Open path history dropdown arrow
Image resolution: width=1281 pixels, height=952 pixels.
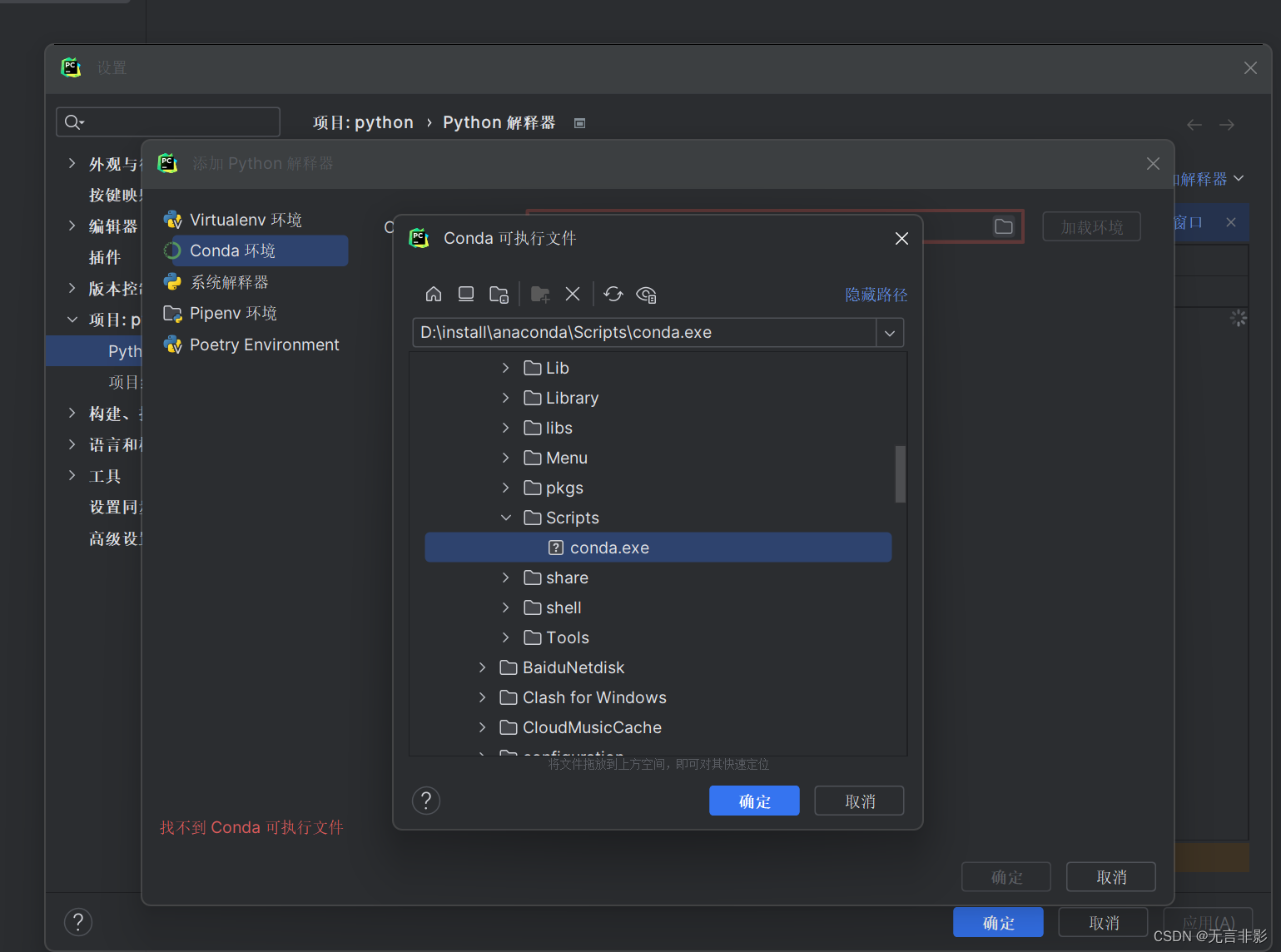coord(890,333)
